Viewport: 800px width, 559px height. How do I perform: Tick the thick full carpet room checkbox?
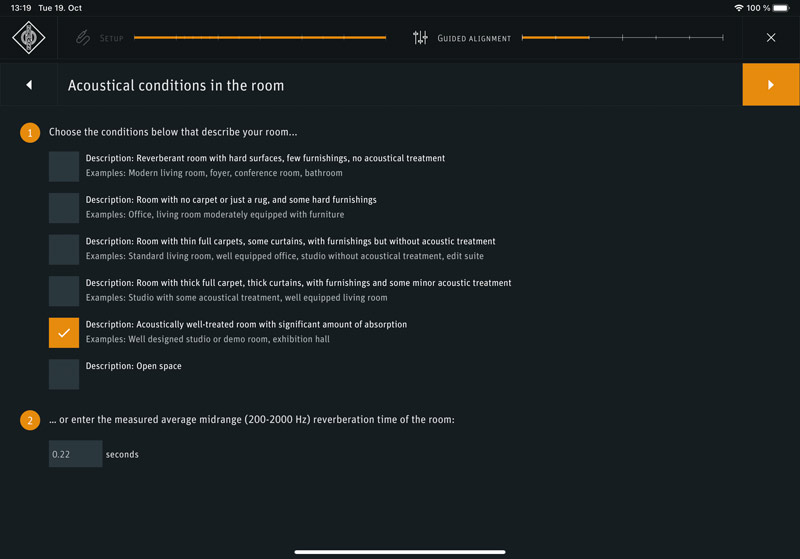[x=64, y=291]
